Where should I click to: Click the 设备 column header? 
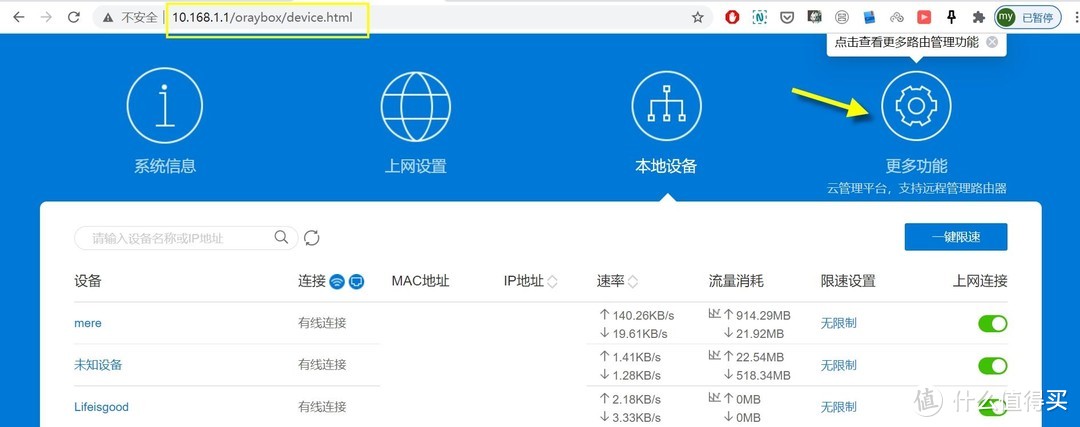(x=88, y=281)
